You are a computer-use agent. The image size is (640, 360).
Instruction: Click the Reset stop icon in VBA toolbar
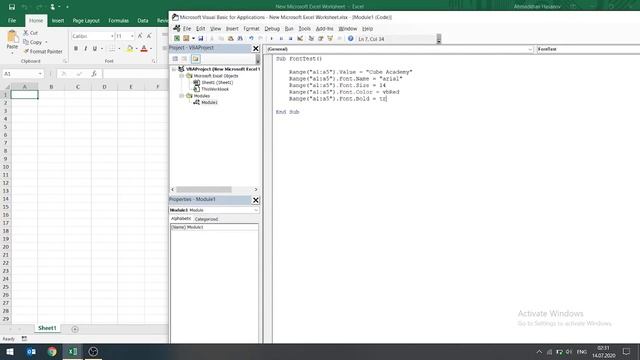(290, 38)
